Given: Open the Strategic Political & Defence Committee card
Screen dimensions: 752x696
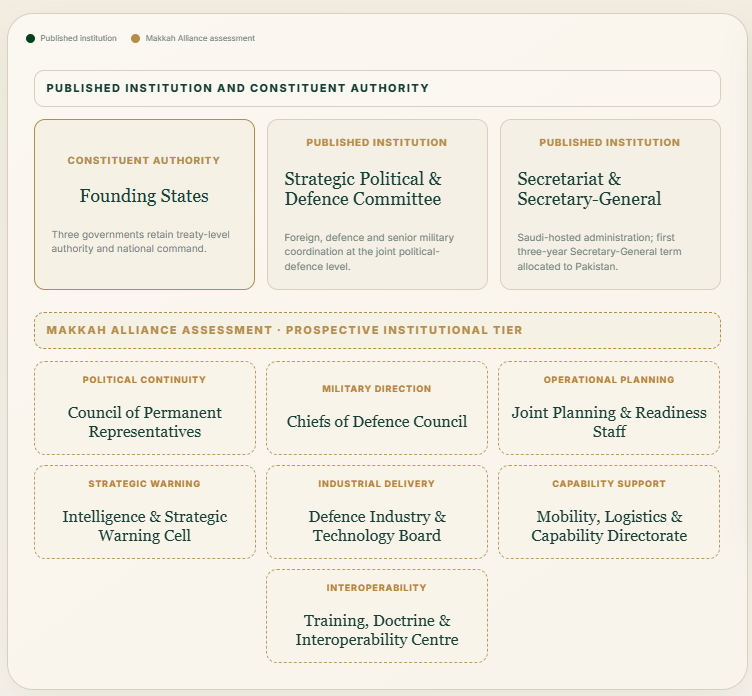Looking at the screenshot, I should pyautogui.click(x=377, y=204).
